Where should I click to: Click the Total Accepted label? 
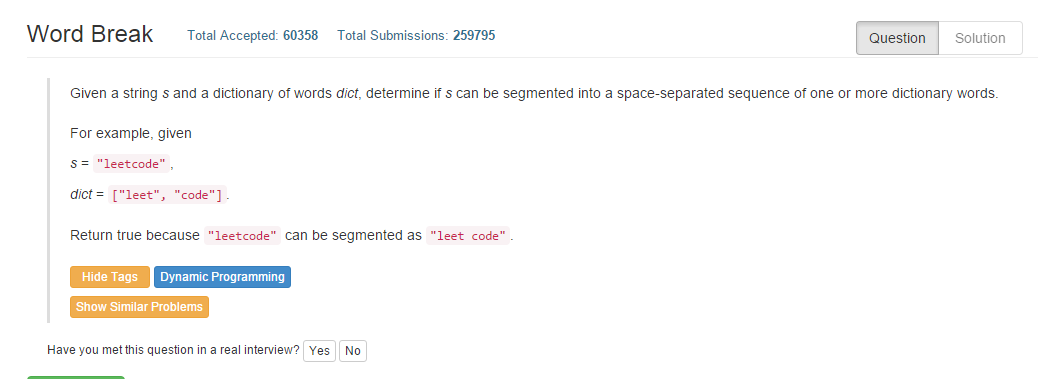233,36
